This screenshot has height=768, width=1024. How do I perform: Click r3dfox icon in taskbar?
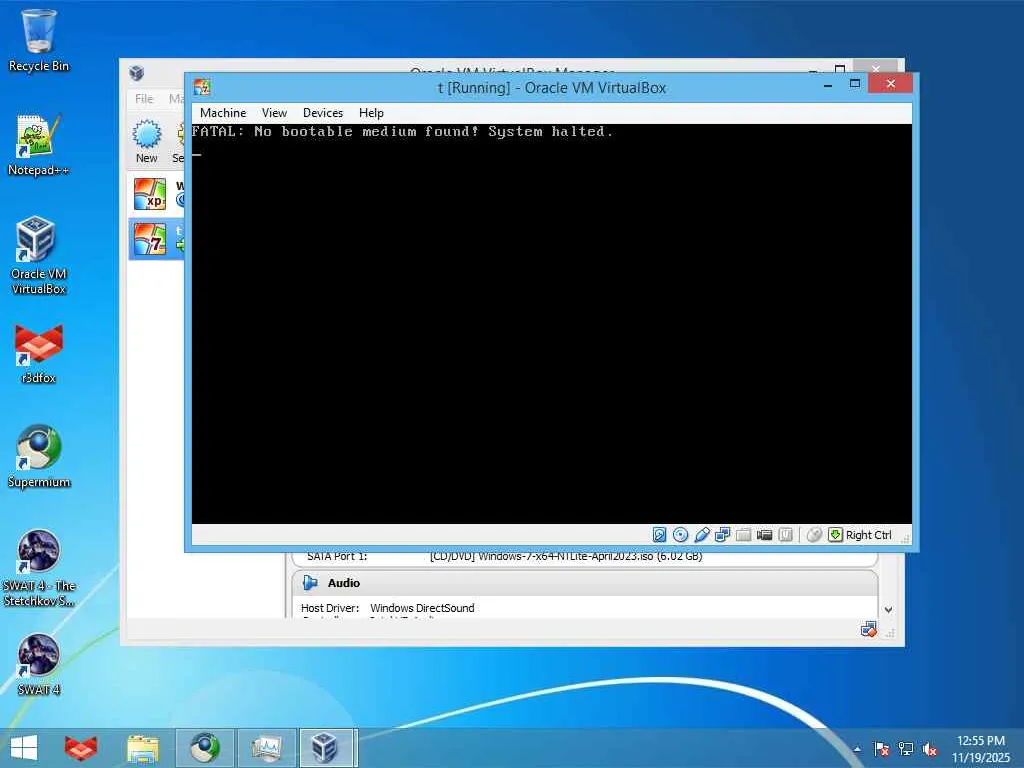coord(81,748)
